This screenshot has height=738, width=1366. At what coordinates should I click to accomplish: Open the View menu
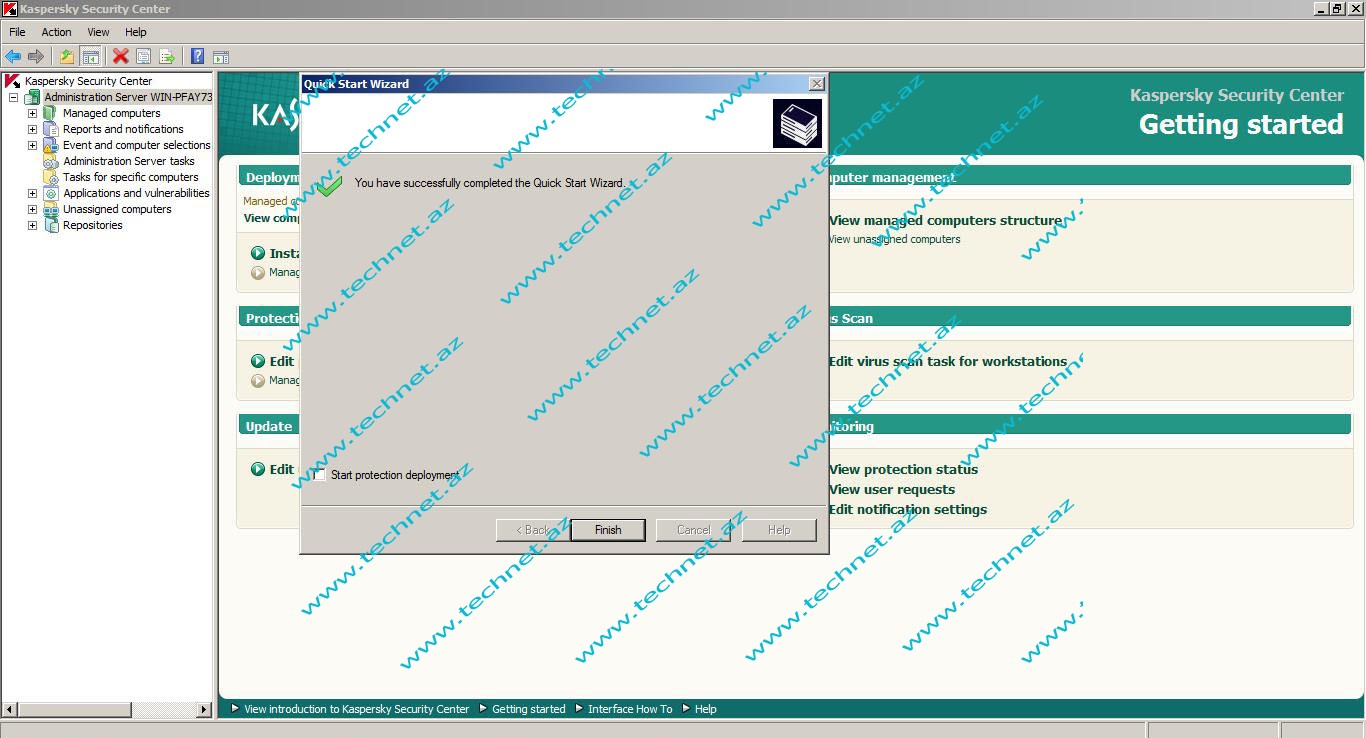click(98, 32)
